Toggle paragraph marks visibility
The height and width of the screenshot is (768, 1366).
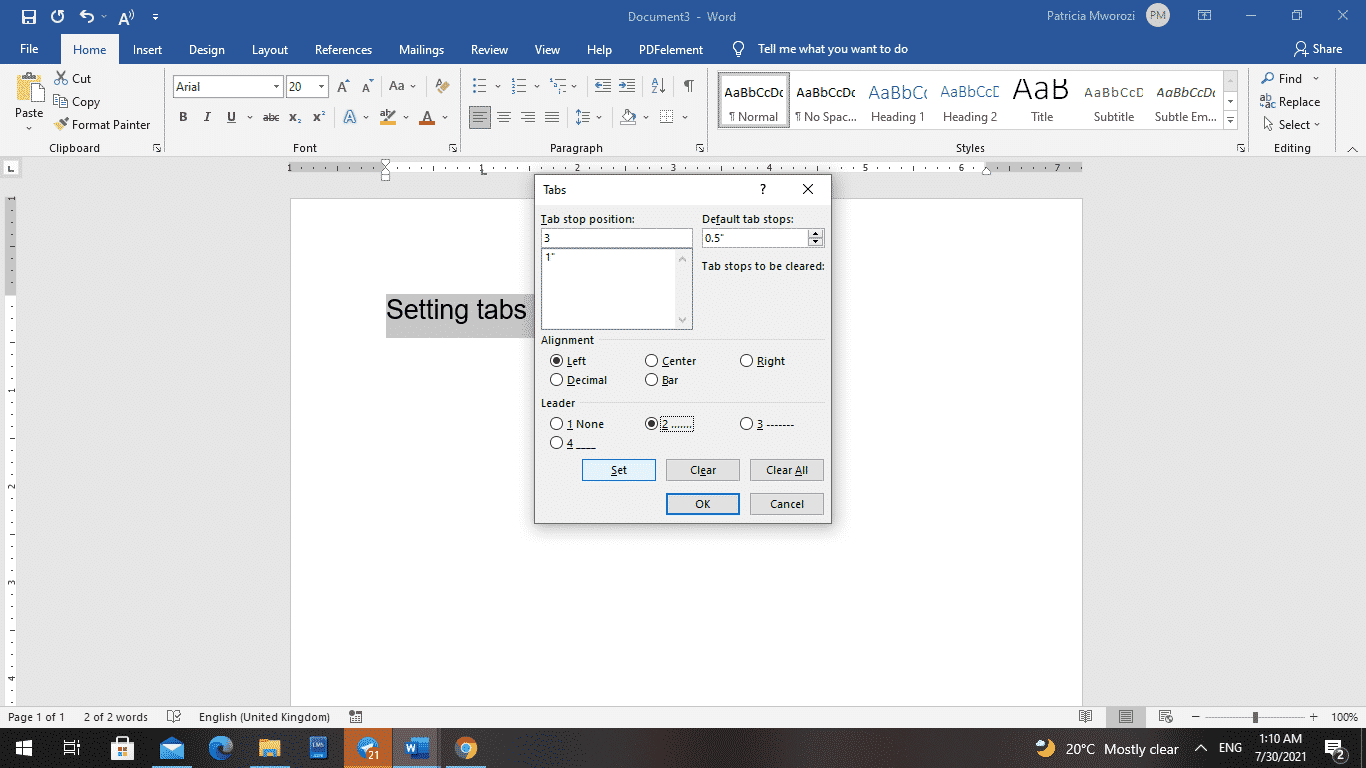tap(688, 86)
